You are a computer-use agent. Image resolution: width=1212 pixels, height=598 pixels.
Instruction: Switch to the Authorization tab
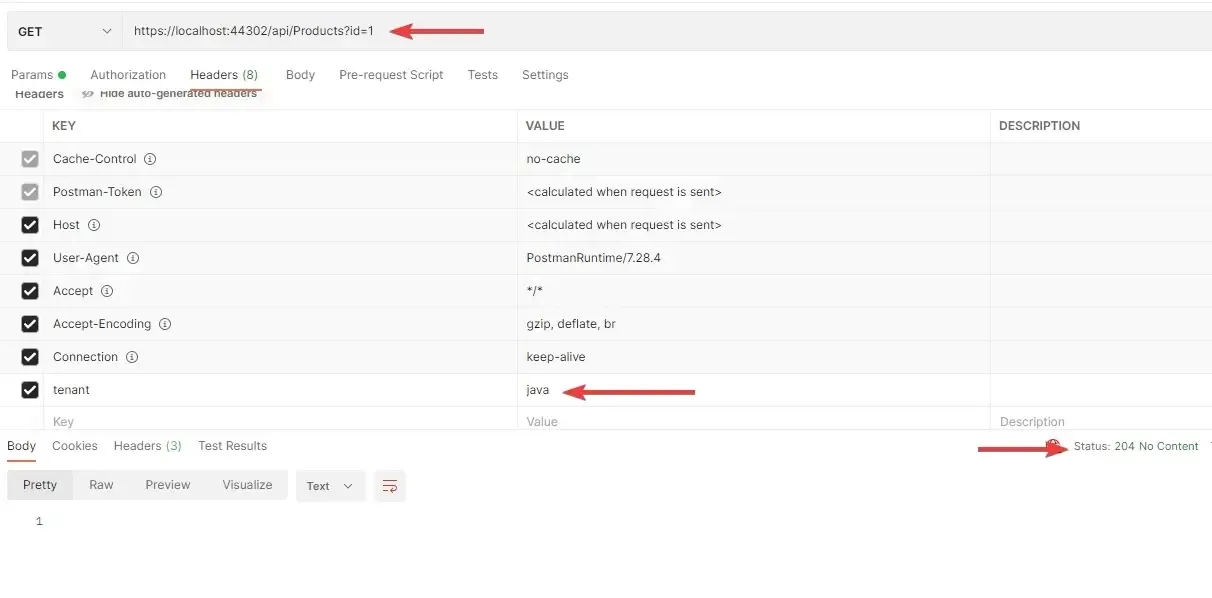coord(128,74)
